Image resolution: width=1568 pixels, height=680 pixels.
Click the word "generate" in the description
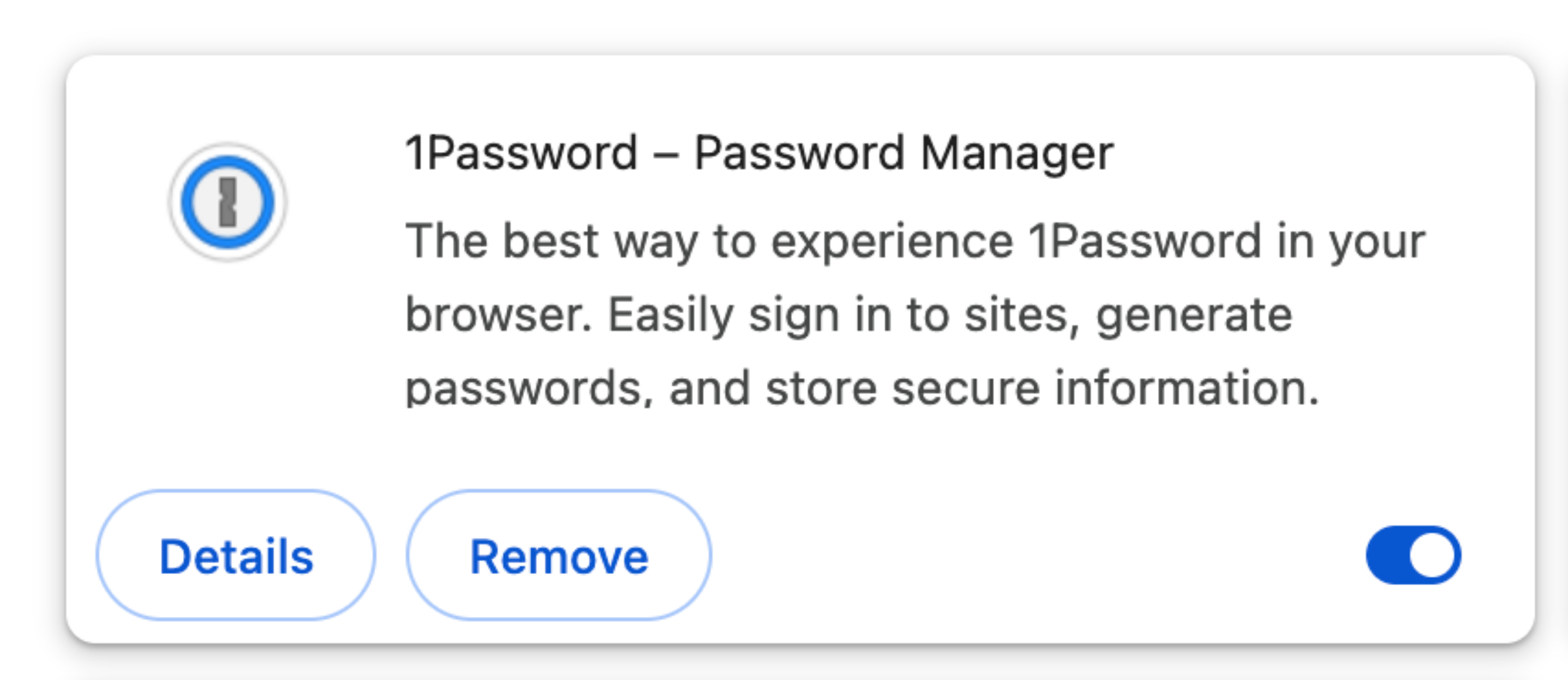(1194, 315)
